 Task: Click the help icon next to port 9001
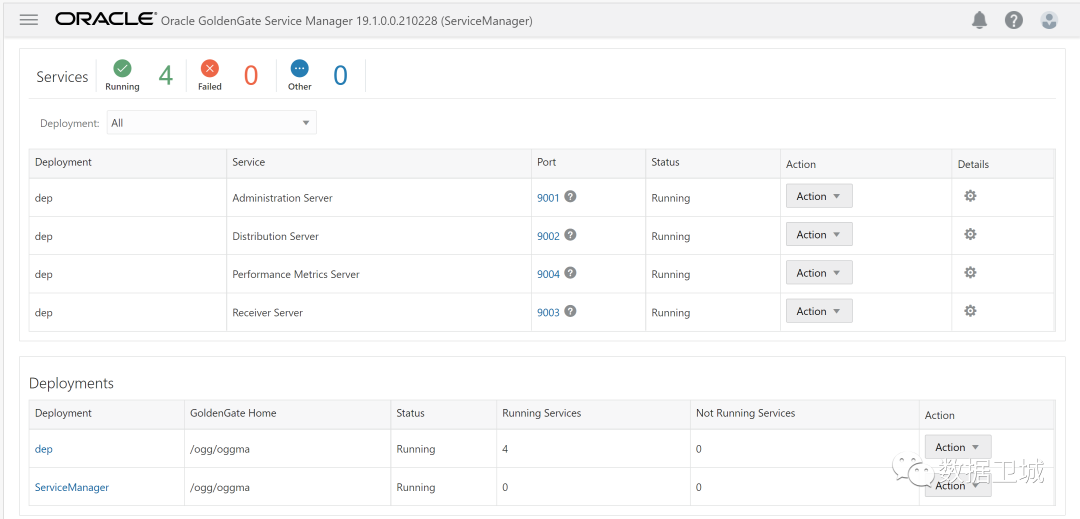click(570, 196)
